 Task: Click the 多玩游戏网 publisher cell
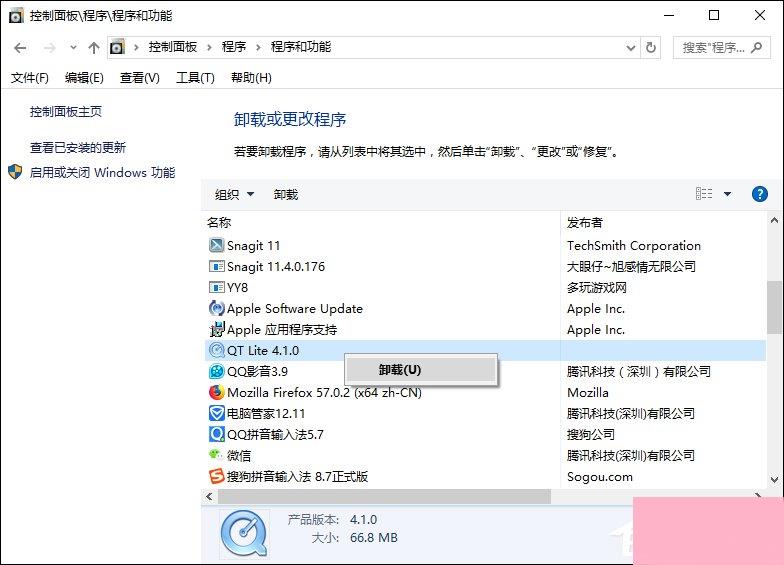(596, 288)
